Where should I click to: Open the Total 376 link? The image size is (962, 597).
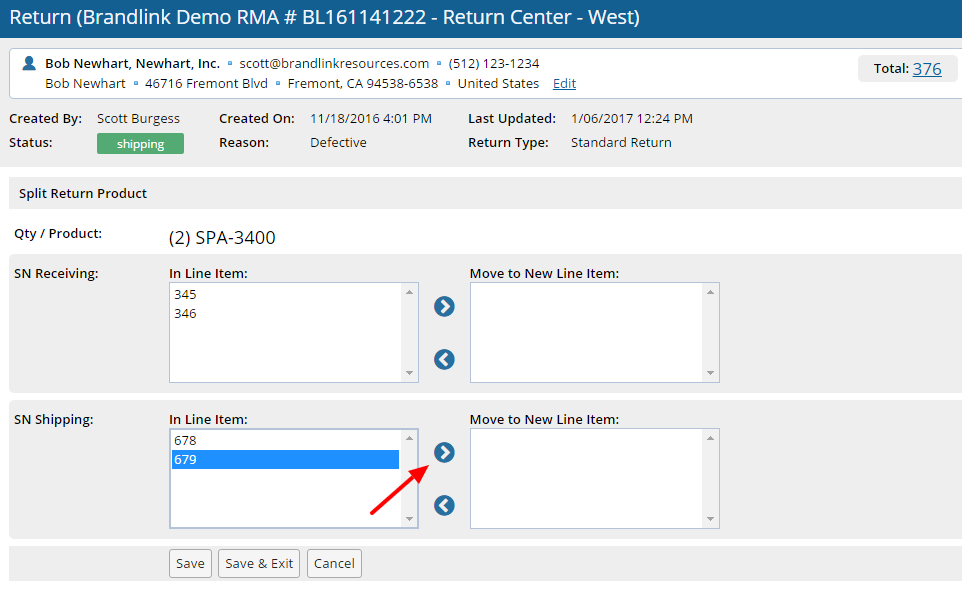pos(926,69)
